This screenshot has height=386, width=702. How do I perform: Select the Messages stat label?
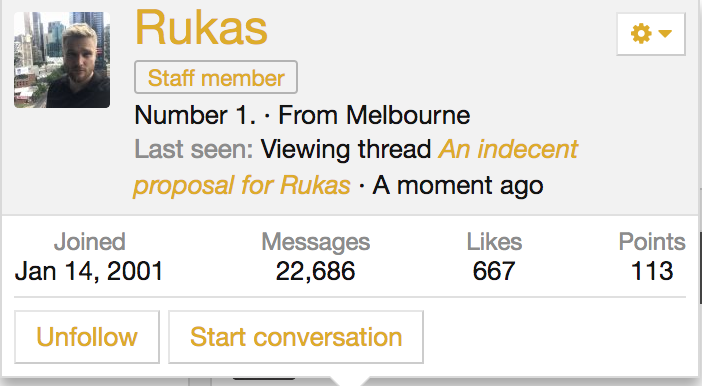[x=316, y=242]
